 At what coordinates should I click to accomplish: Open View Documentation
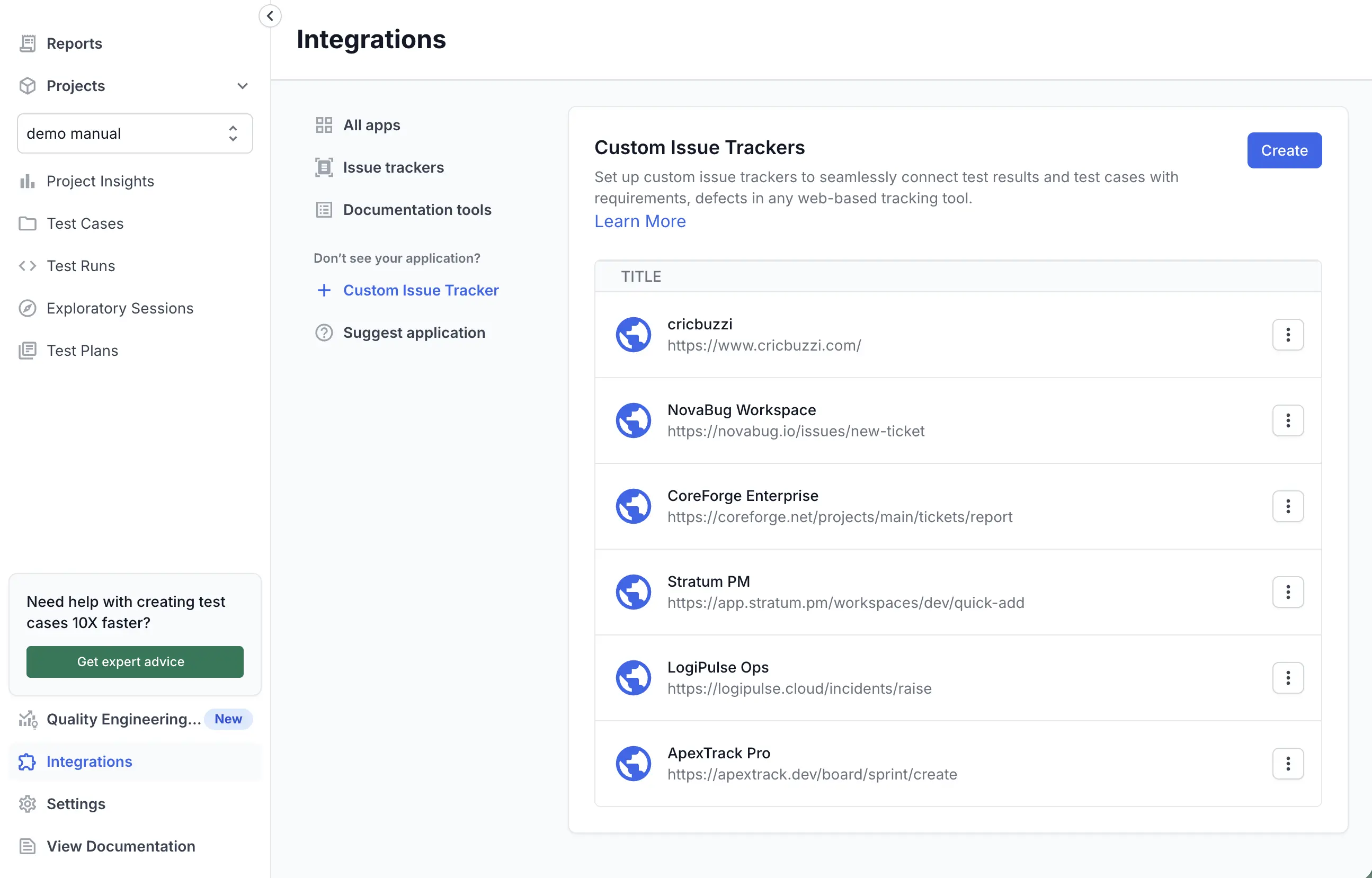[121, 846]
